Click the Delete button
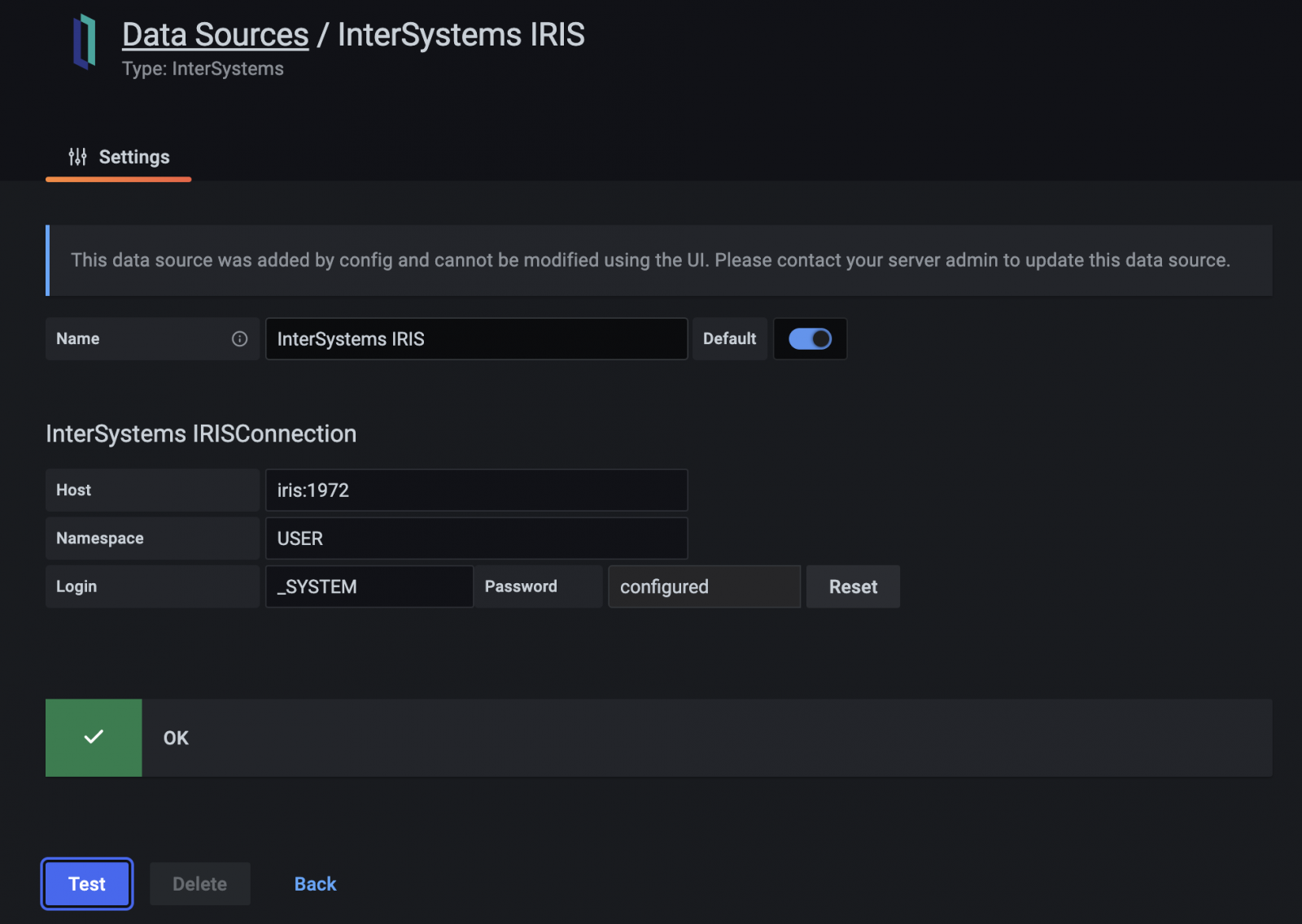 199,884
